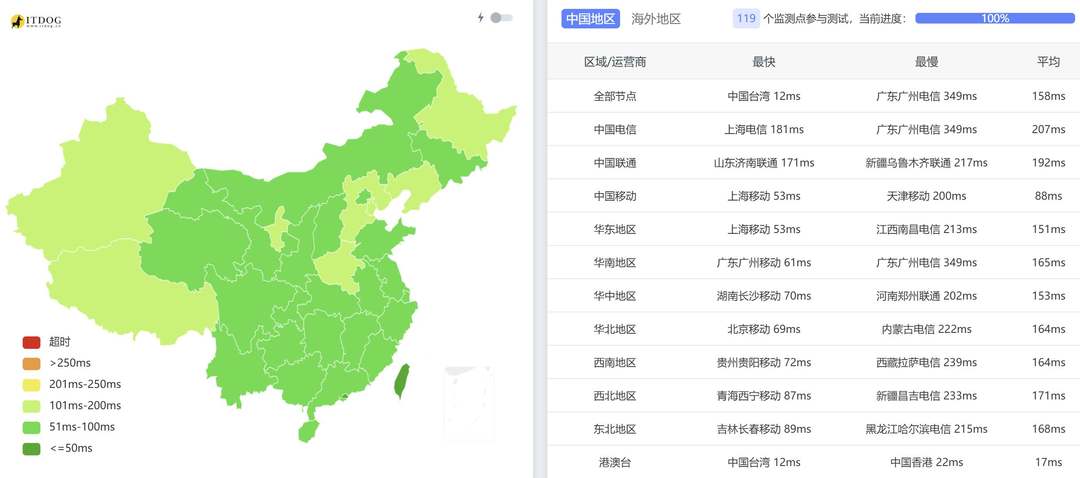Toggle the fast mode switch
The width and height of the screenshot is (1080, 478).
click(501, 17)
